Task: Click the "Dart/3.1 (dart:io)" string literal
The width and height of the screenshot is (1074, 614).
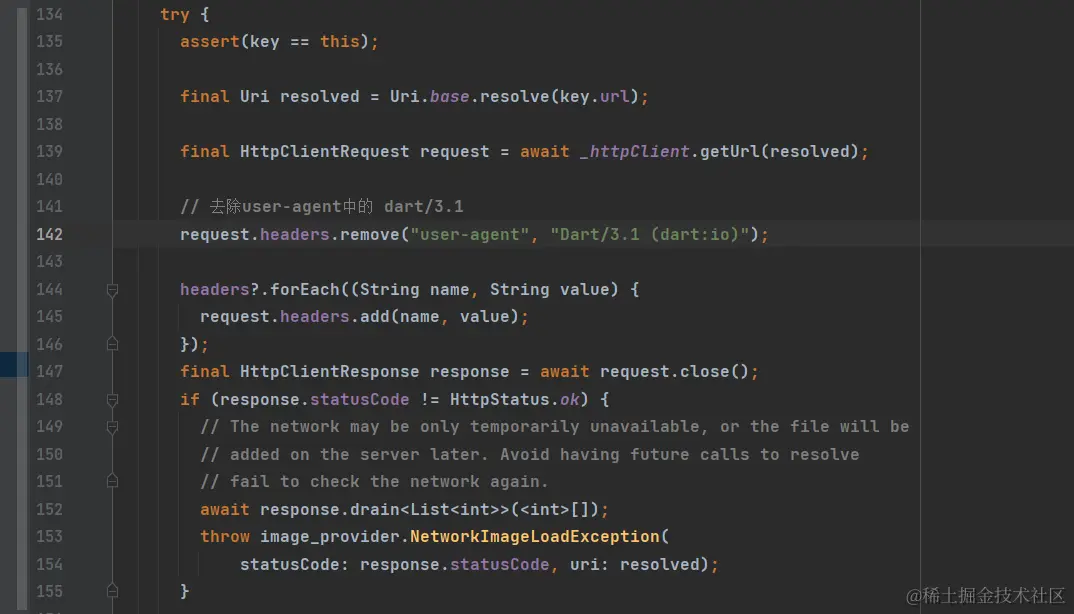Action: click(x=649, y=234)
